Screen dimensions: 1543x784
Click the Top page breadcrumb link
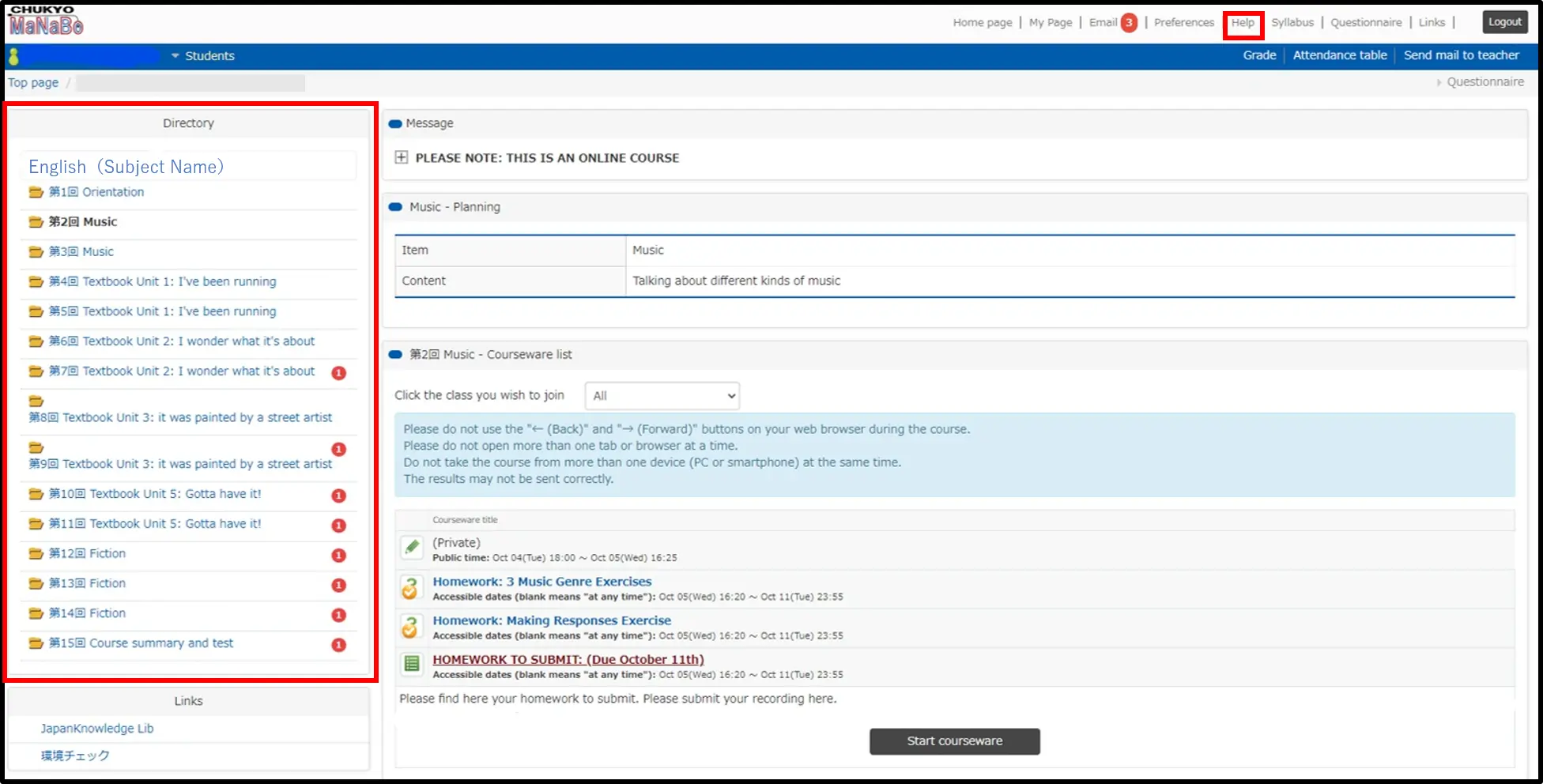(x=33, y=83)
